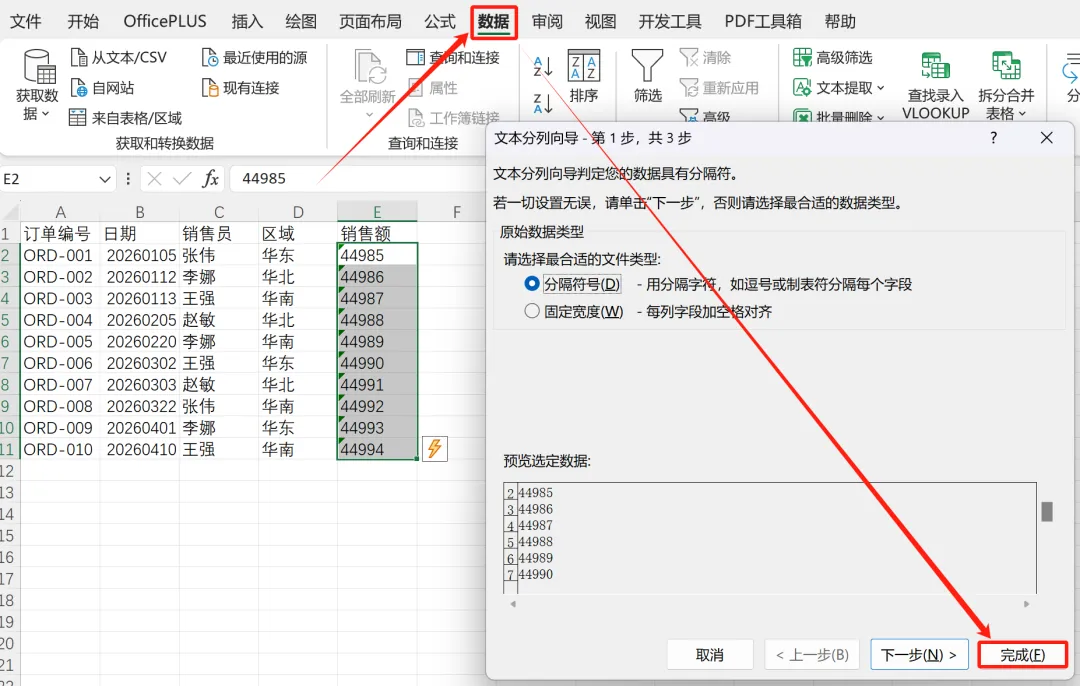Viewport: 1080px width, 686px height.
Task: Open the 排序 sort dialog
Action: (583, 76)
